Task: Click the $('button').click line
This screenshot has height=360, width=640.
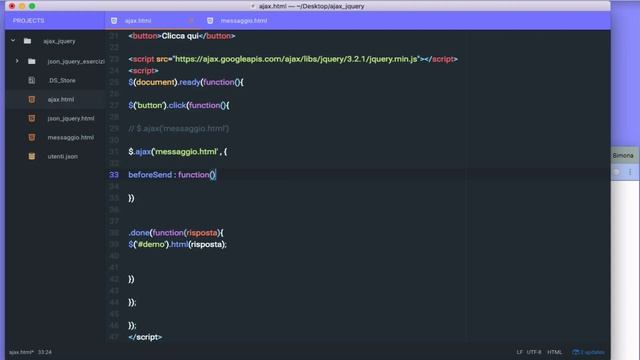Action: (179, 105)
